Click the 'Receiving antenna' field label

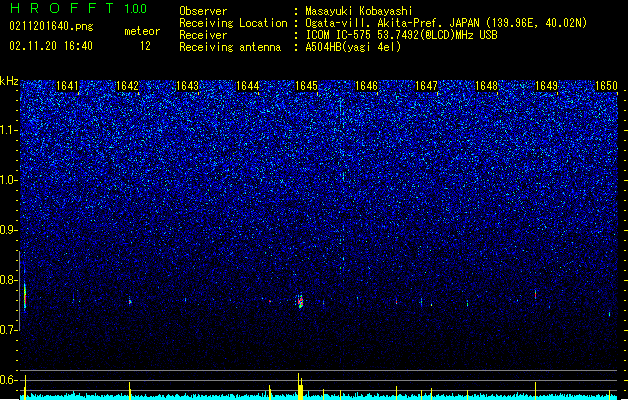[x=230, y=47]
